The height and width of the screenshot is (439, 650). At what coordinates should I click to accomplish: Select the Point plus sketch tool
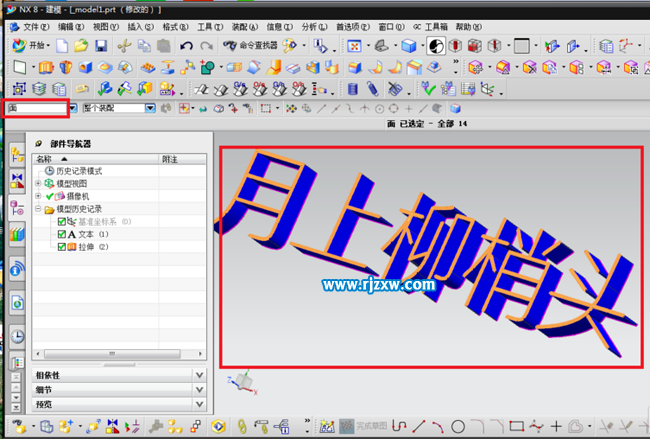click(x=556, y=426)
